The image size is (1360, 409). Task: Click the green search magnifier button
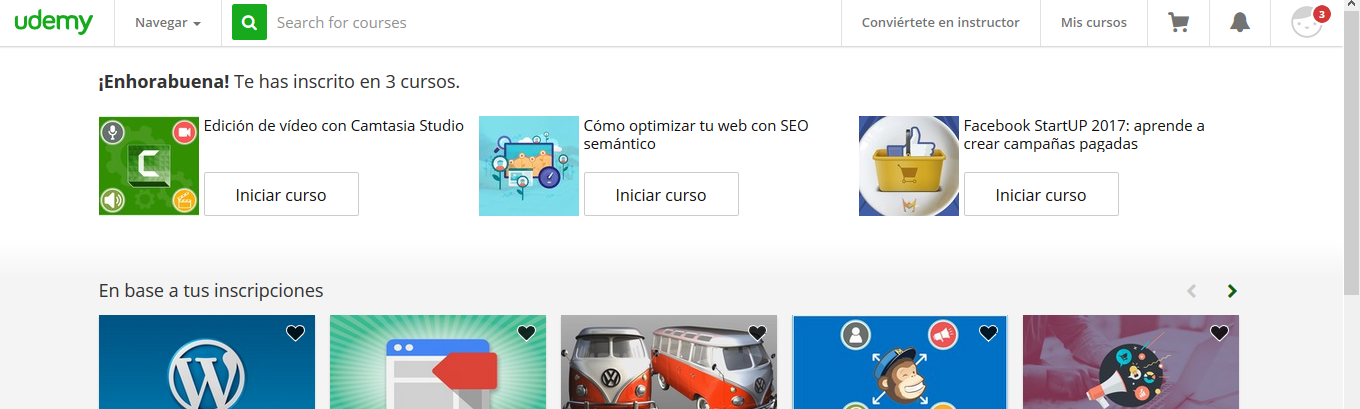click(249, 22)
